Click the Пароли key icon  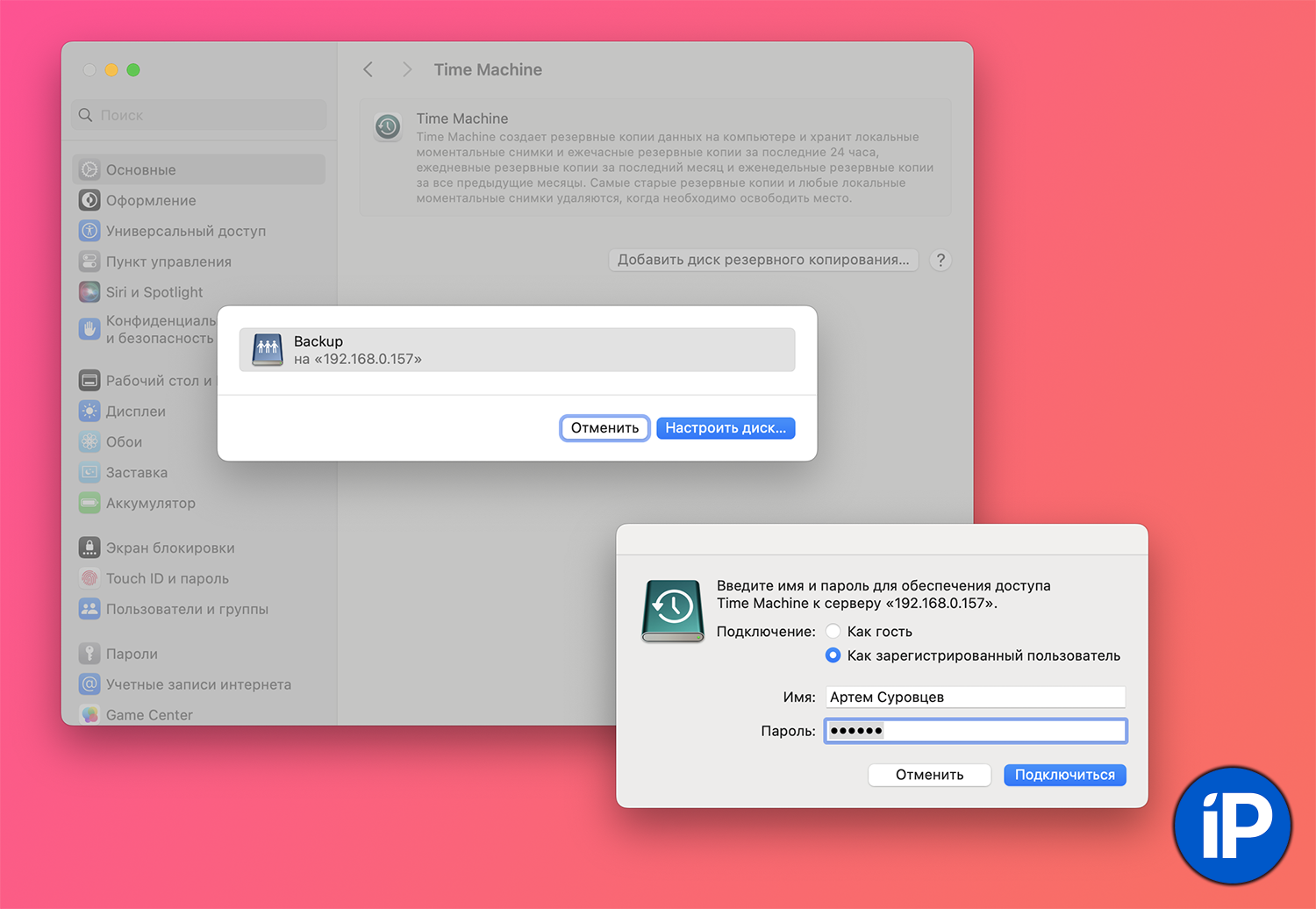pos(89,655)
